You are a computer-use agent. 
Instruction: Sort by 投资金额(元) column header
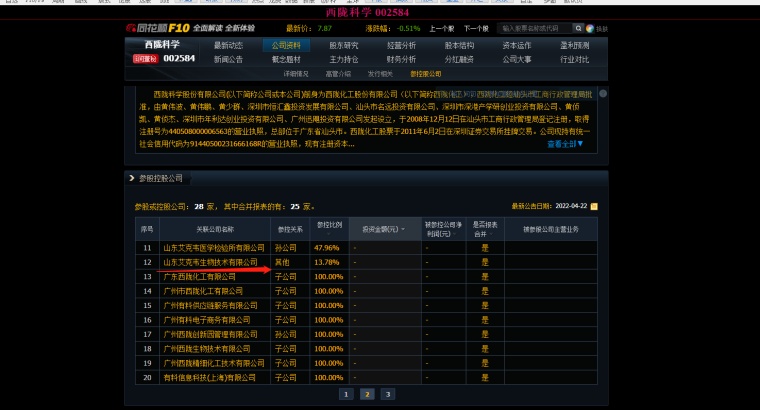383,229
